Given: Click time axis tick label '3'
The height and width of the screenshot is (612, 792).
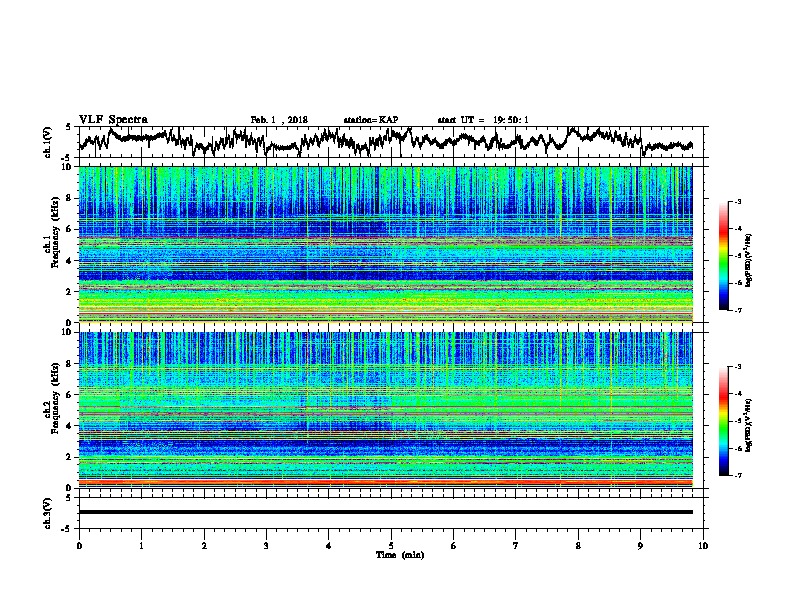Looking at the screenshot, I should click(x=266, y=546).
